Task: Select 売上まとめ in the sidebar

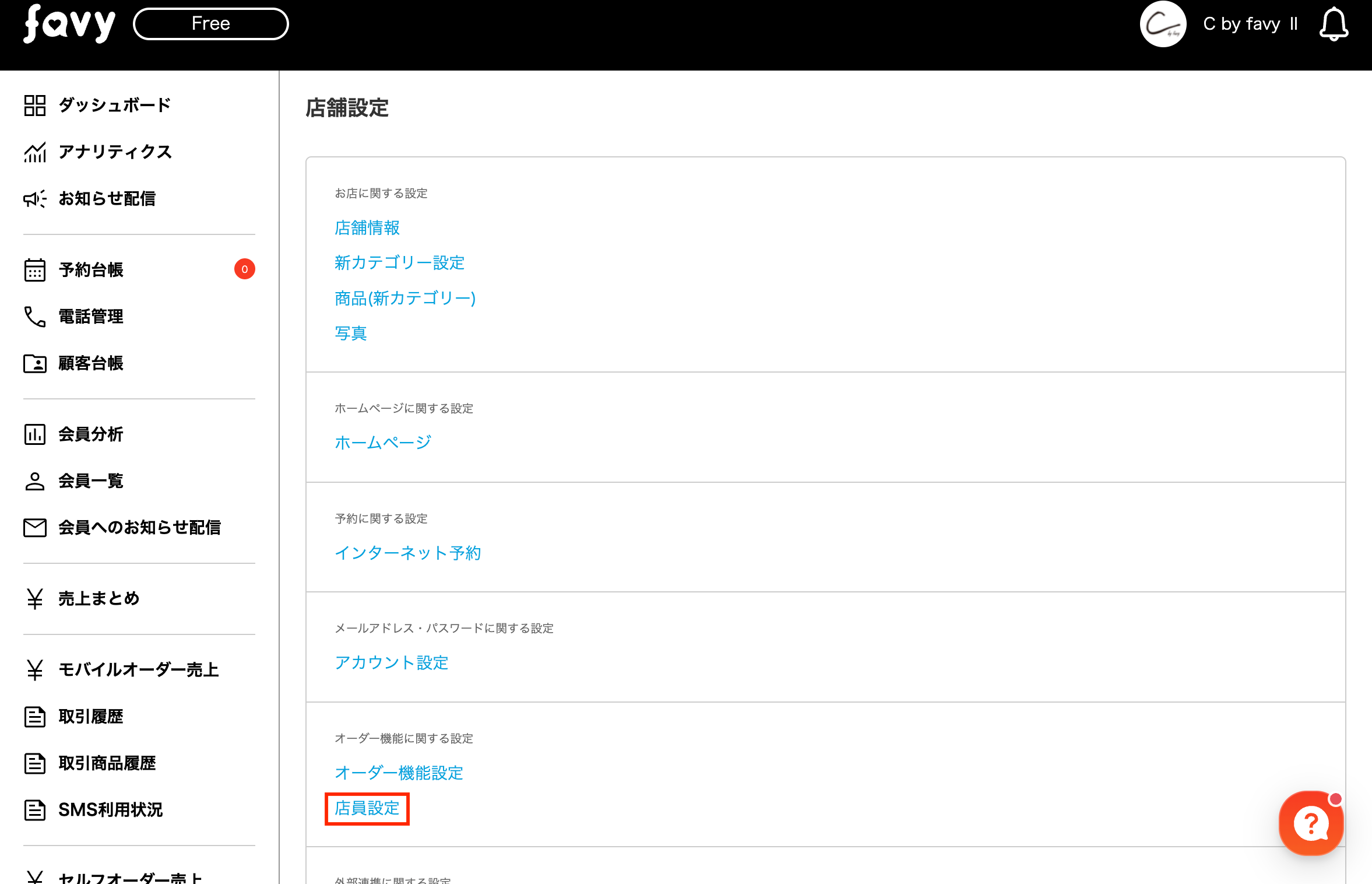Action: [98, 599]
